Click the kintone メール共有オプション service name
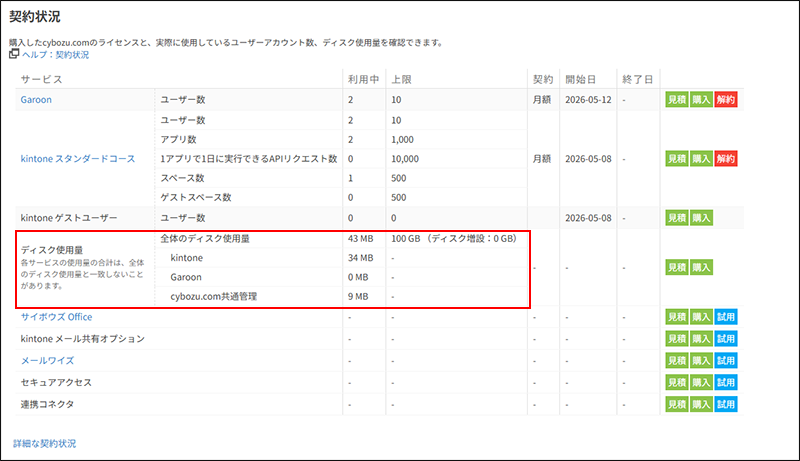Image resolution: width=800 pixels, height=461 pixels. (83, 339)
